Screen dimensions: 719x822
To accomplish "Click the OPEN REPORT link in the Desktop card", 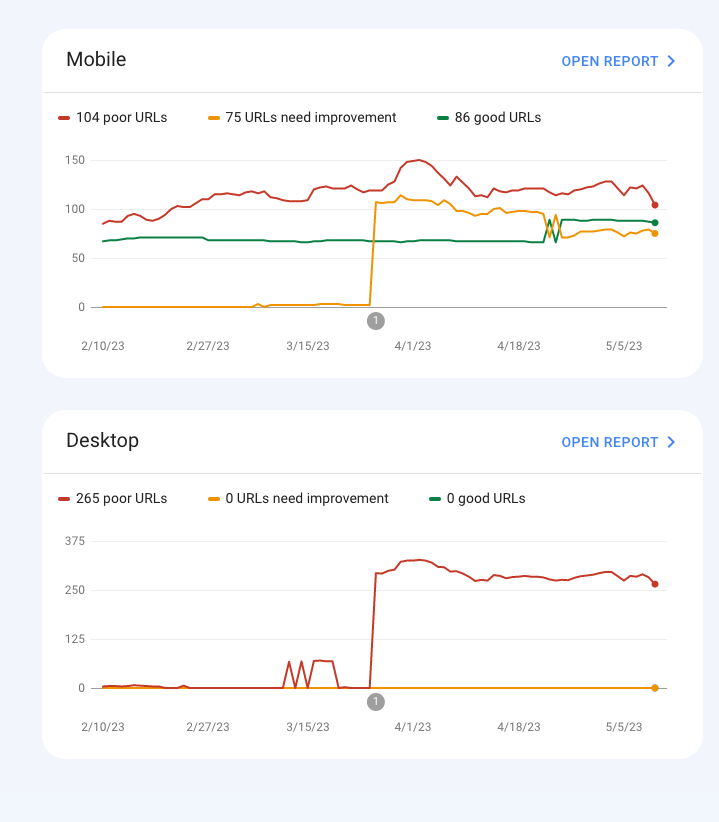I will coord(609,442).
